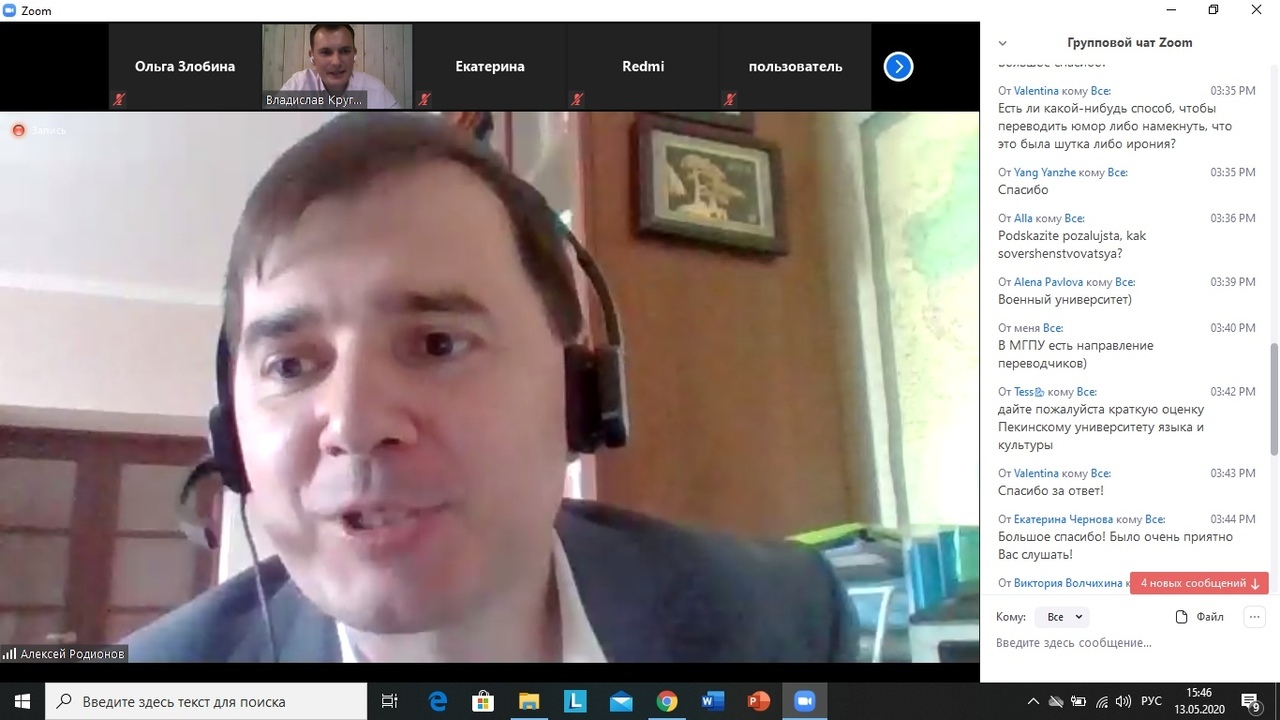Launch Google Chrome from the taskbar
This screenshot has height=720, width=1280.
click(667, 701)
